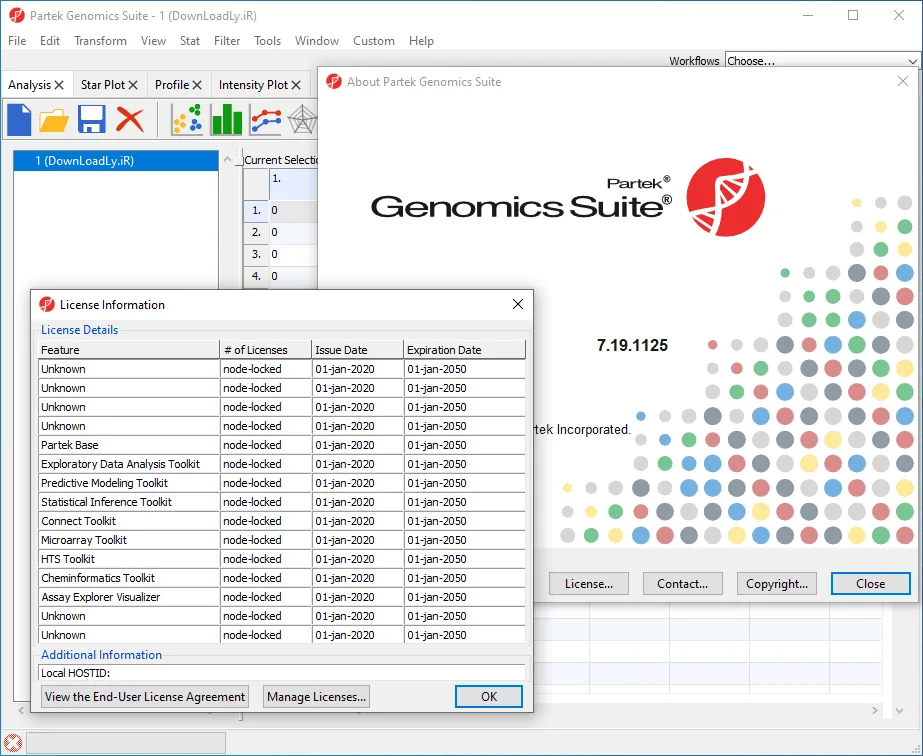Click the Copyright button in About dialog
This screenshot has height=756, width=923.
coord(776,583)
